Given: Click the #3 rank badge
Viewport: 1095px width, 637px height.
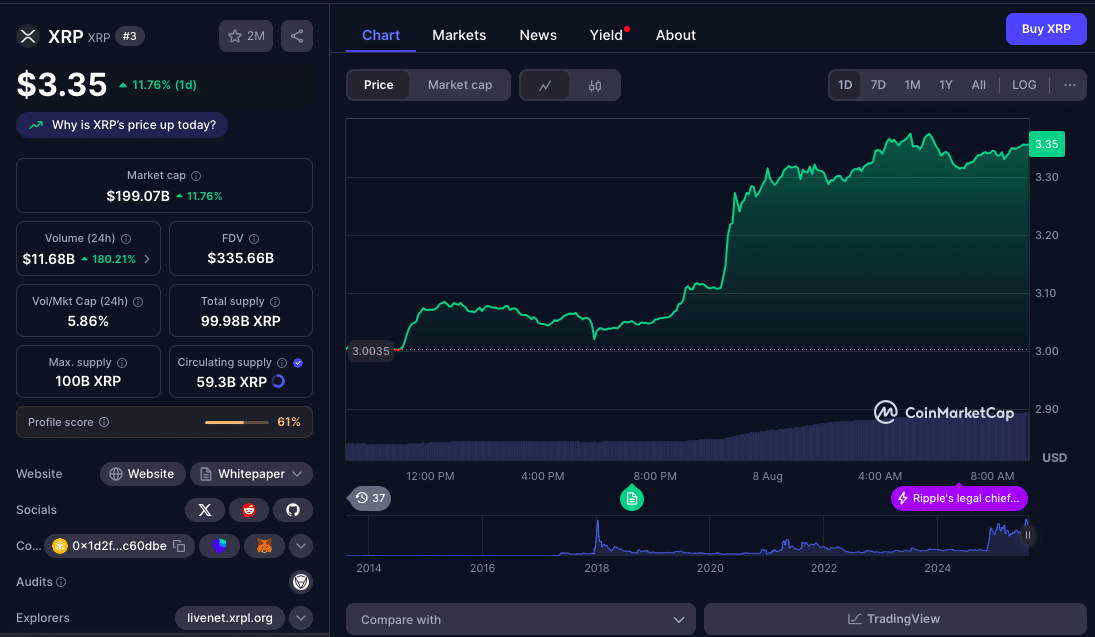Looking at the screenshot, I should (130, 36).
